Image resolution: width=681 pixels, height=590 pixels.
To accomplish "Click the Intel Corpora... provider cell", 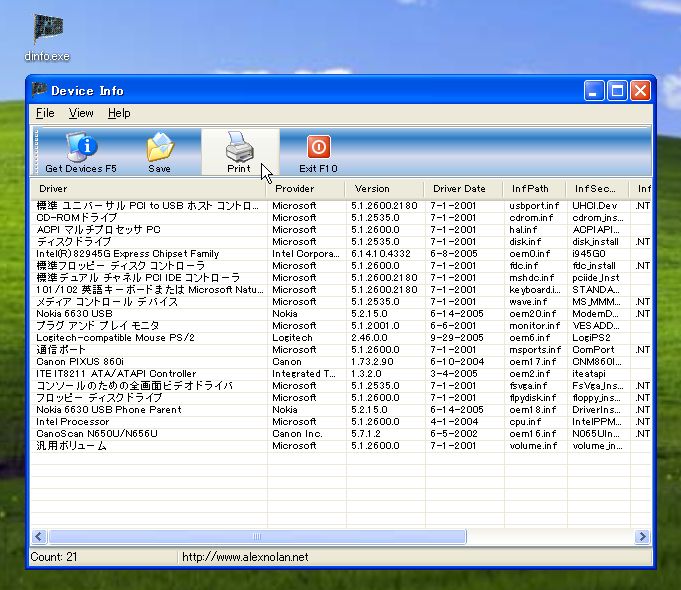I will click(306, 254).
